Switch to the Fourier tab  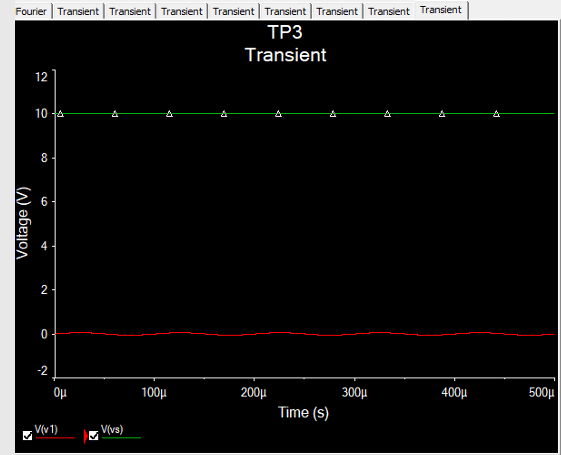[31, 11]
